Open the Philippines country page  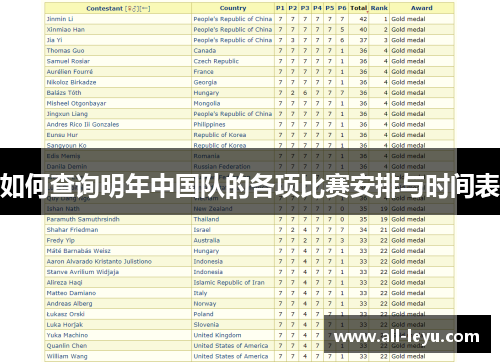coord(209,124)
